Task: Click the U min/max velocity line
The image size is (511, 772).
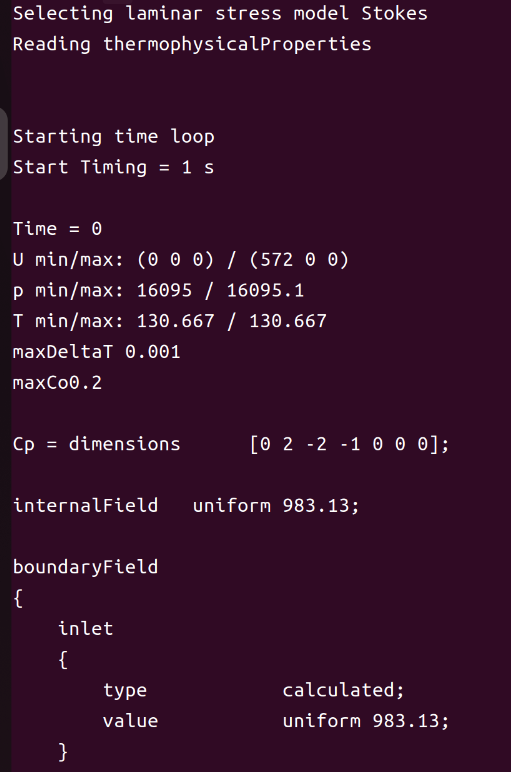Action: (181, 259)
